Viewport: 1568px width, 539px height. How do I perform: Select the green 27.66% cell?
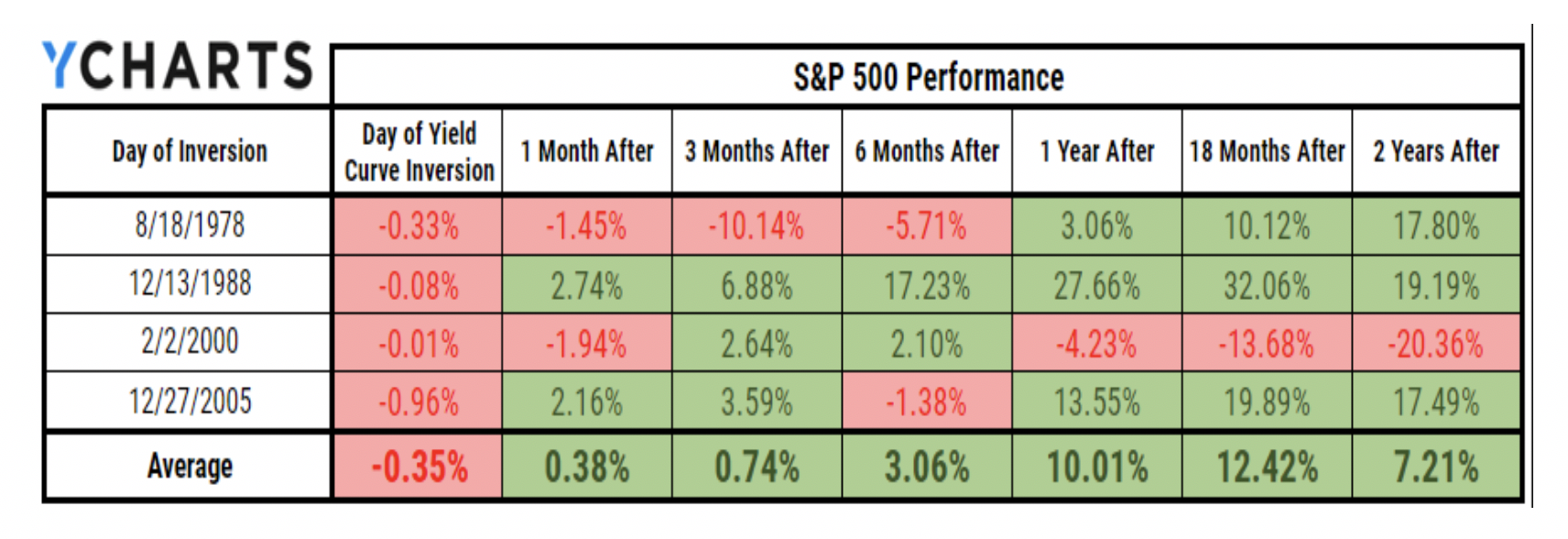point(1097,285)
